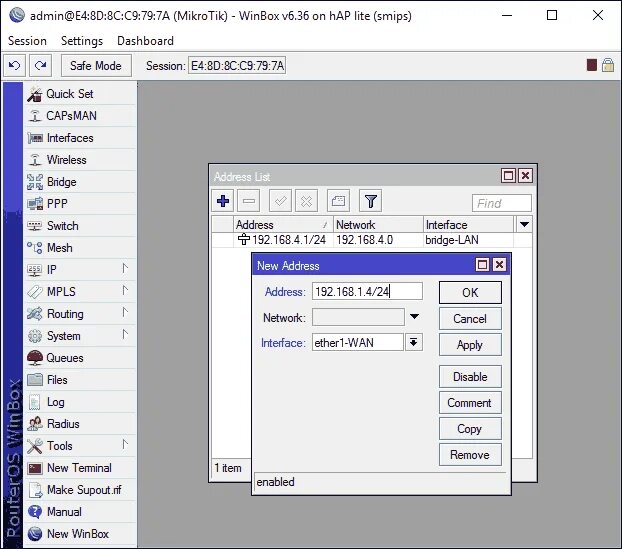Click the padlock icon in toolbar

tap(608, 65)
